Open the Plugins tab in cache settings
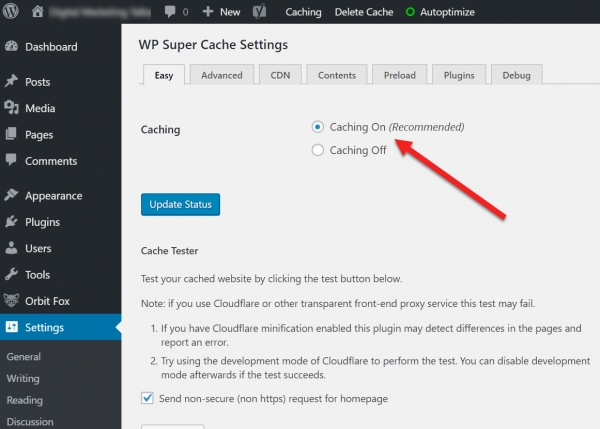This screenshot has width=600, height=429. coord(459,75)
